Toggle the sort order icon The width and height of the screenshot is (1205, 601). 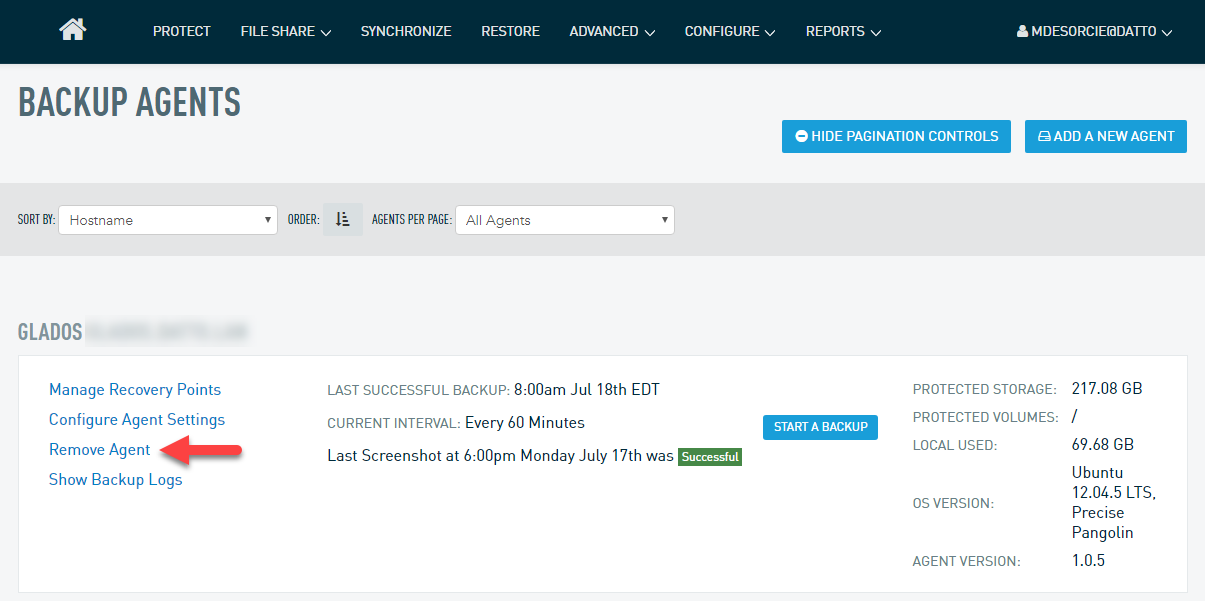[342, 220]
